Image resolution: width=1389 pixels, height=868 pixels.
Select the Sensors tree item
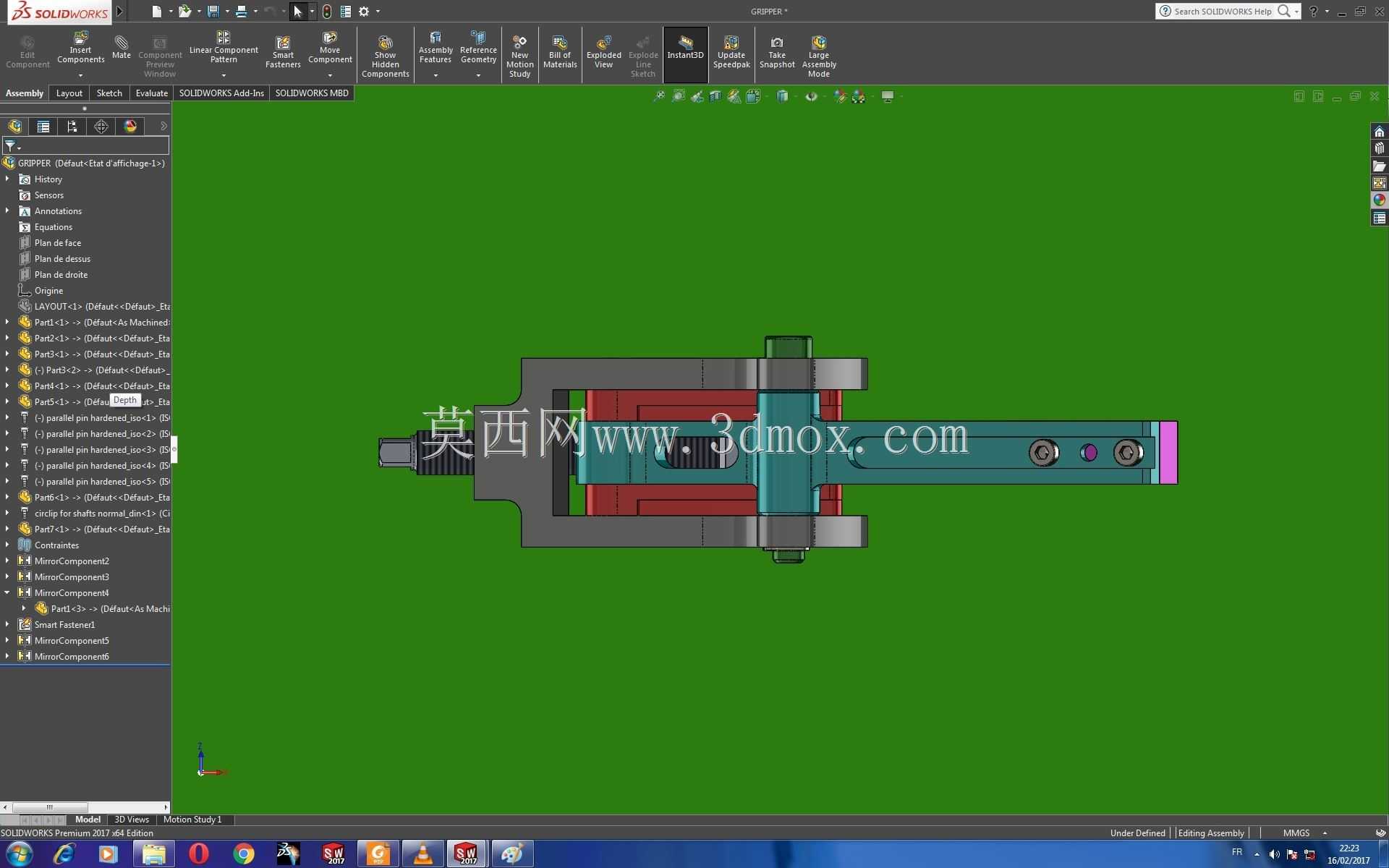point(48,195)
